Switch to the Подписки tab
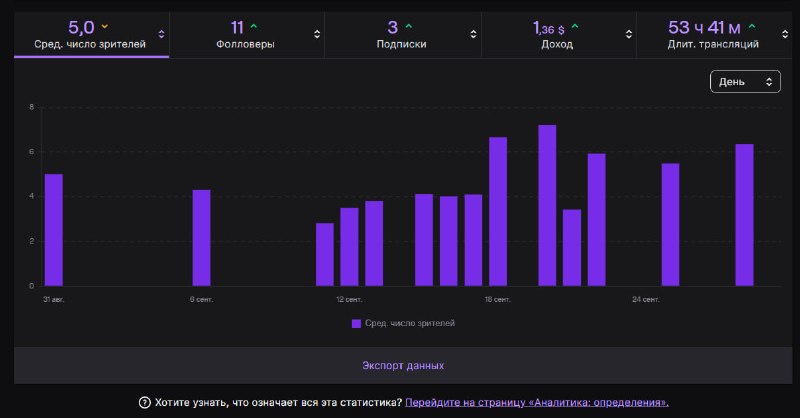The width and height of the screenshot is (800, 418). pos(403,35)
